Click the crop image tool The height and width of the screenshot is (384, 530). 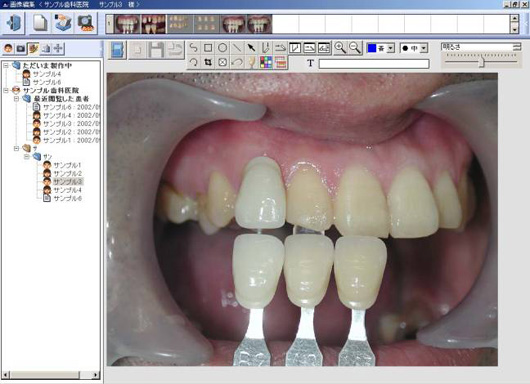coord(208,63)
